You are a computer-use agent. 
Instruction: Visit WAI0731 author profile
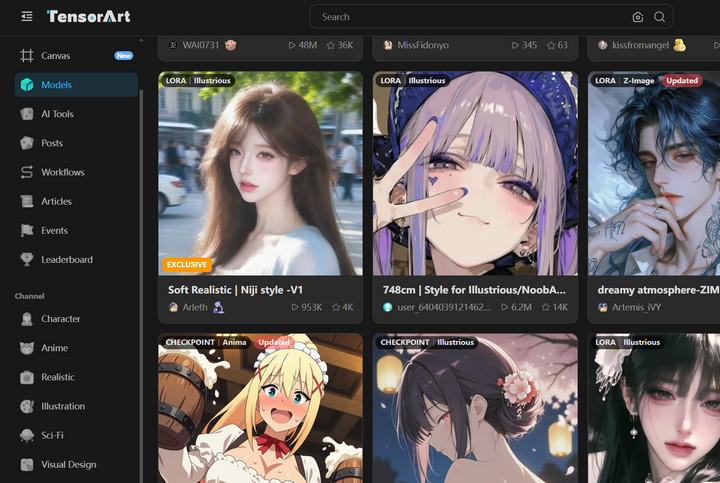(x=201, y=45)
